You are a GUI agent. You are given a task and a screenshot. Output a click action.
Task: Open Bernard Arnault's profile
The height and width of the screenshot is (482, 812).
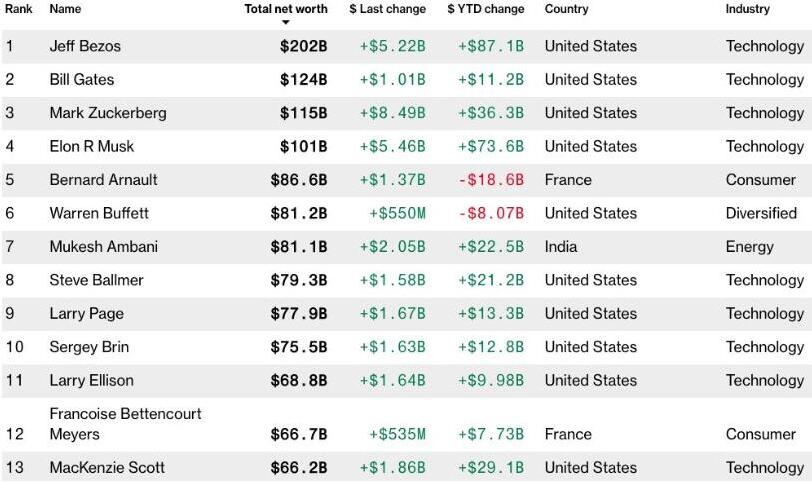103,180
